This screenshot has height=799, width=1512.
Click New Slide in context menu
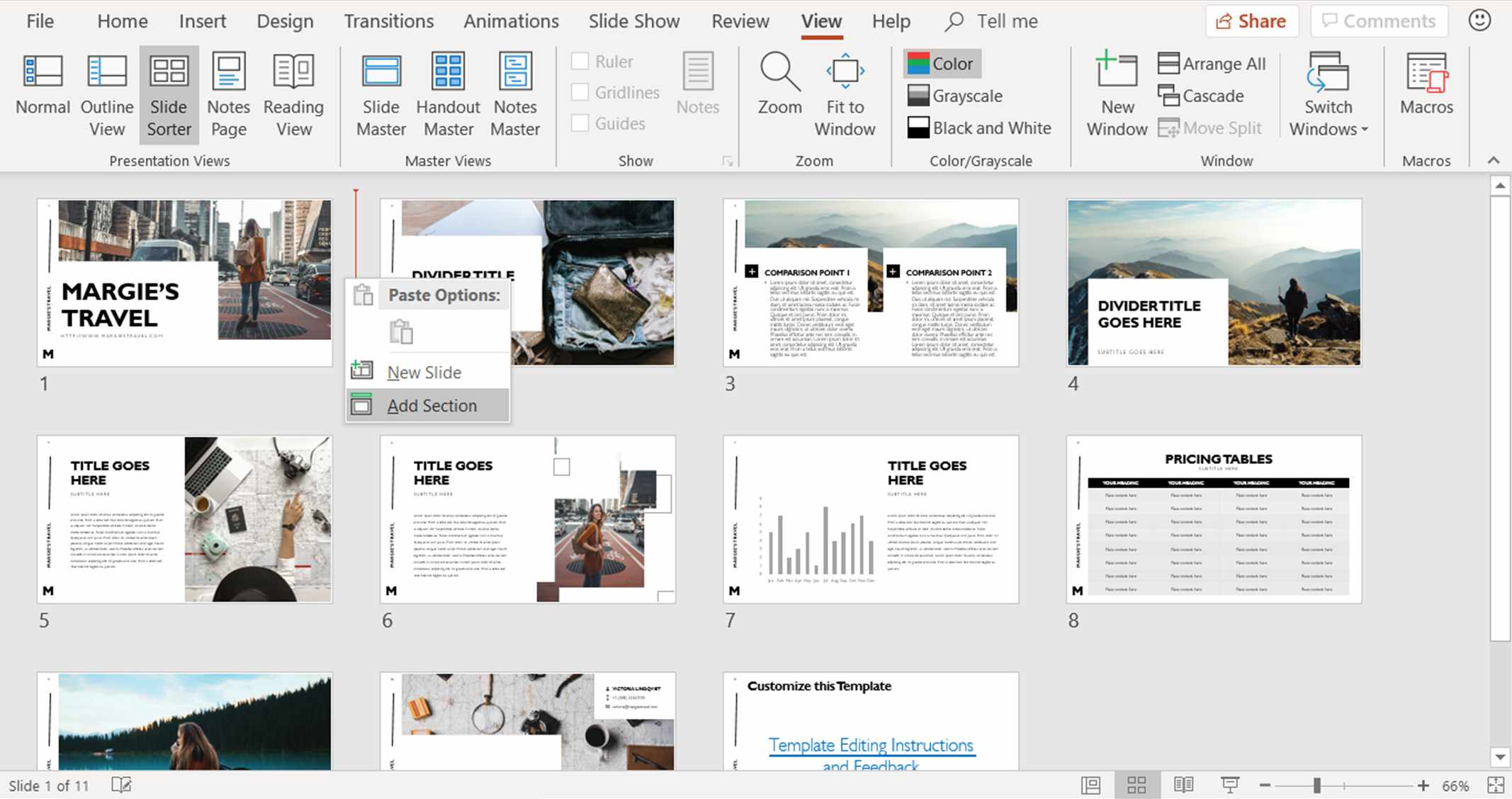tap(425, 372)
